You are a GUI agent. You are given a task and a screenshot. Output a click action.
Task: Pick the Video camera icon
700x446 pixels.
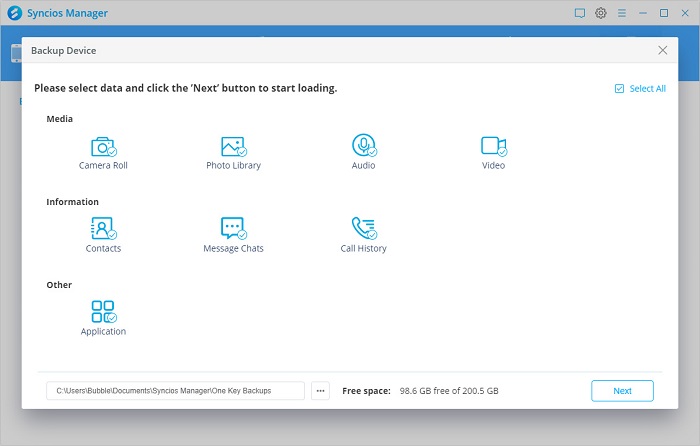tap(493, 146)
